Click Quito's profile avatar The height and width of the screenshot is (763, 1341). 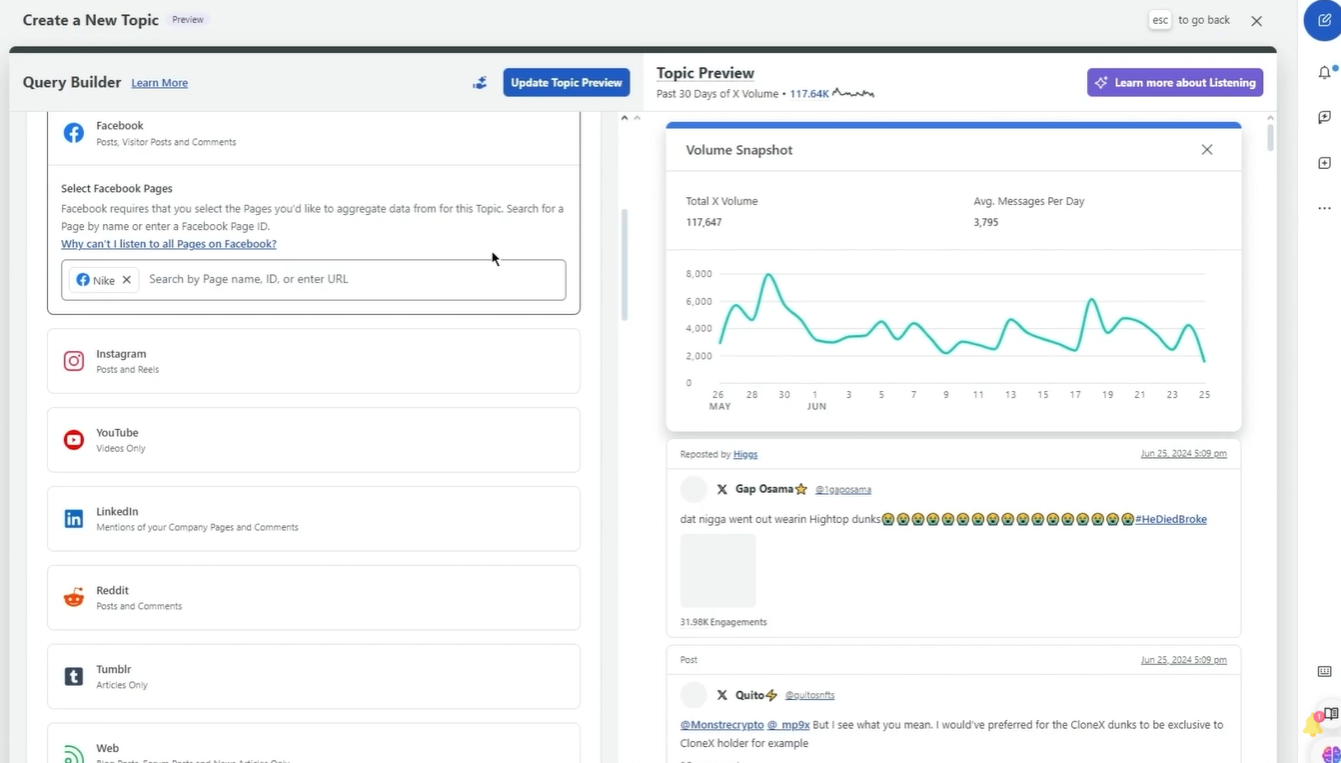coord(693,695)
